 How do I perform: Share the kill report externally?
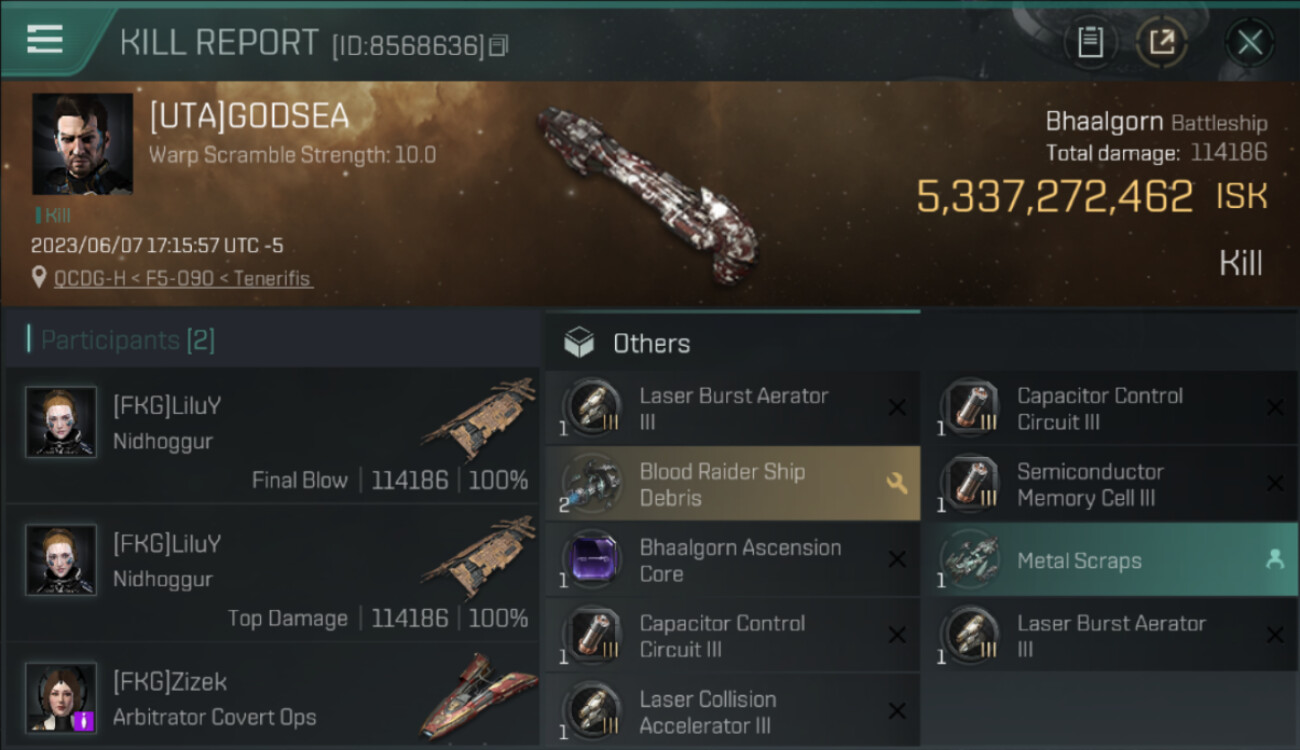pyautogui.click(x=1162, y=42)
